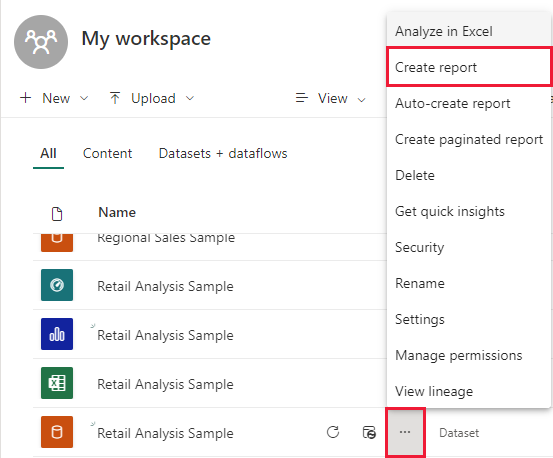Choose Analyze in Excel from menu
553x458 pixels.
click(468, 31)
